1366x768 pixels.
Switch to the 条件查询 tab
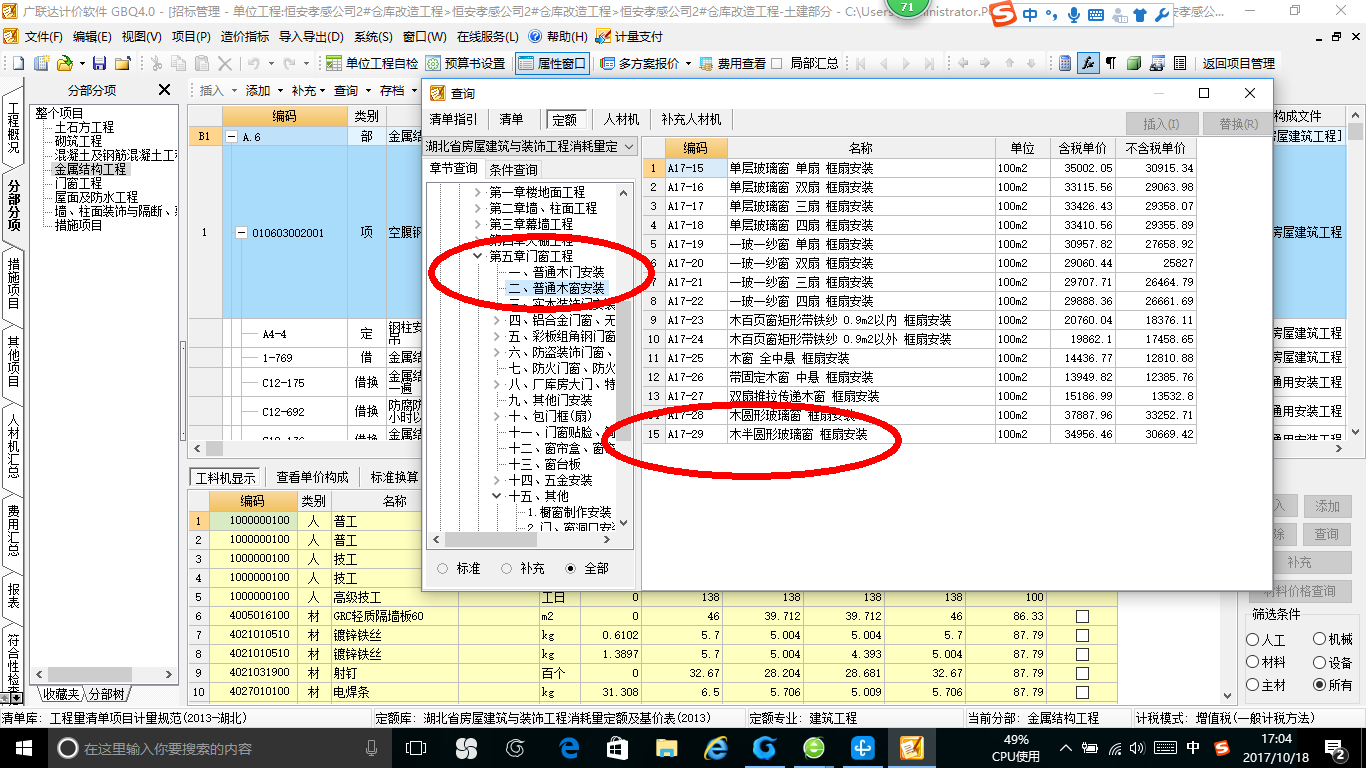tap(513, 169)
